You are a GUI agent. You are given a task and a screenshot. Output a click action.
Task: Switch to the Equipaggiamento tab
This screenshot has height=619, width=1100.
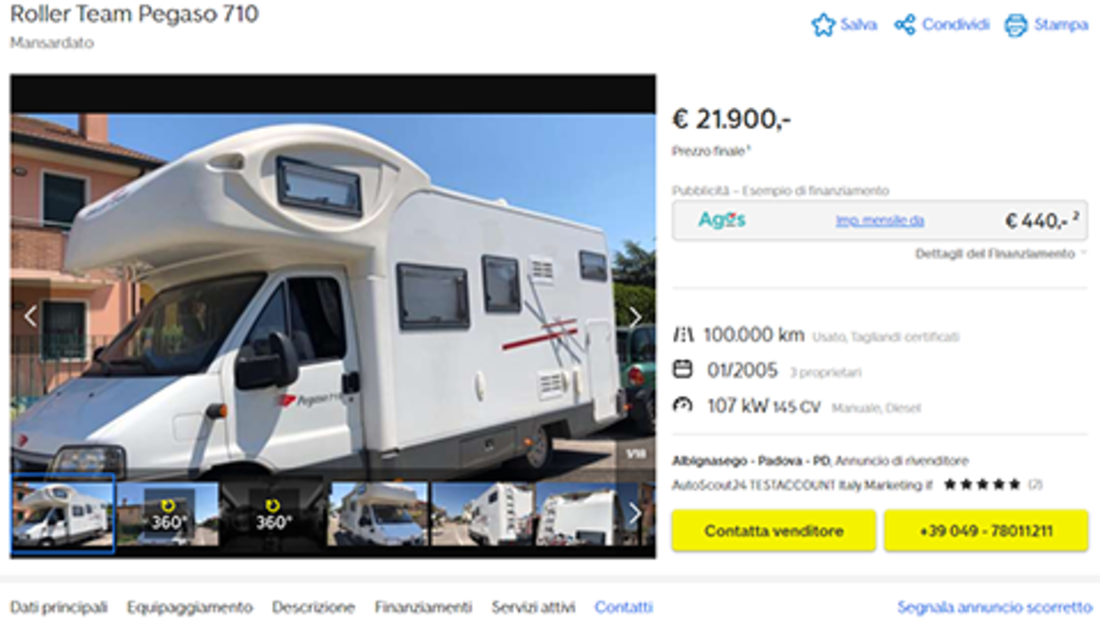tap(189, 607)
